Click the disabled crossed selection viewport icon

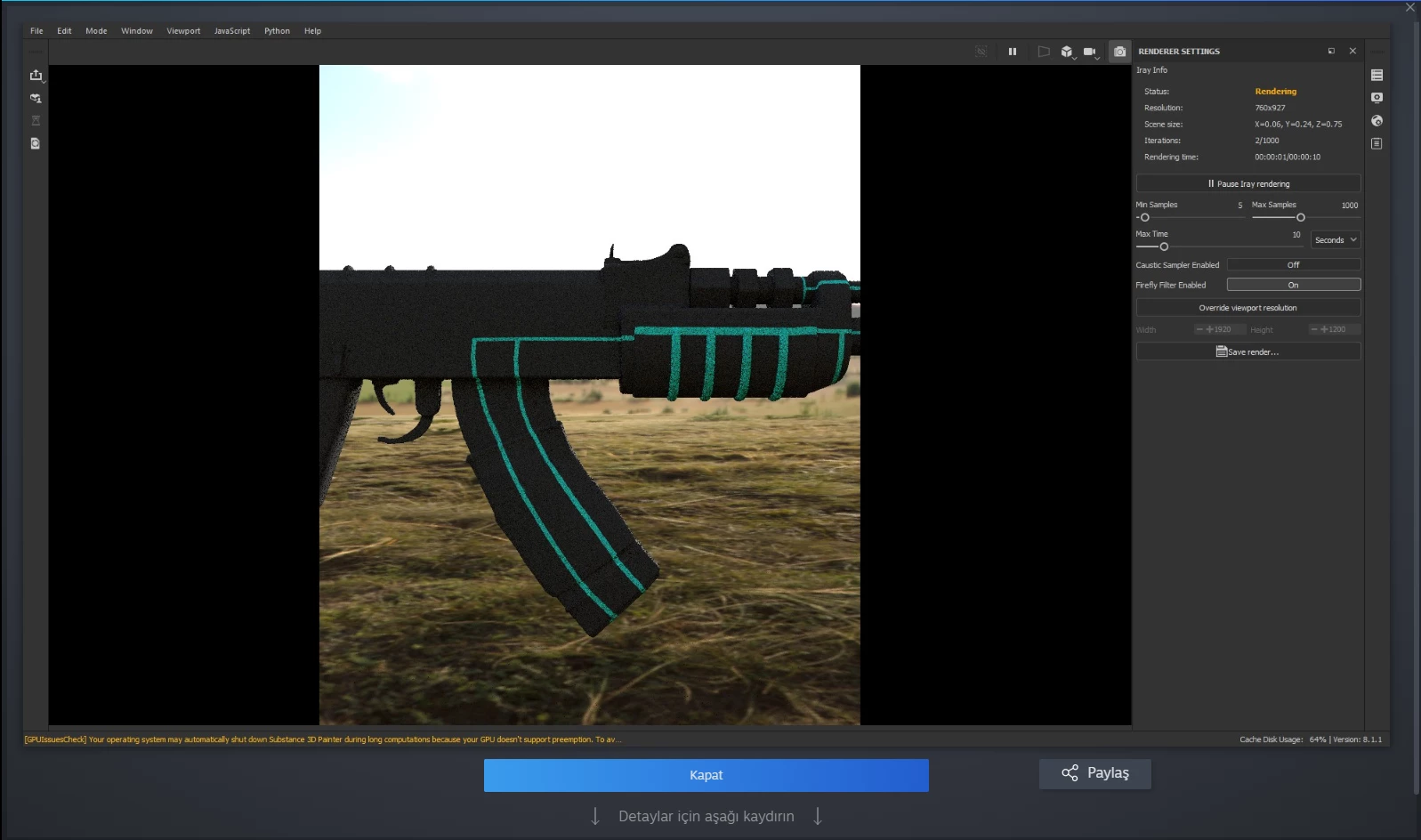coord(981,52)
